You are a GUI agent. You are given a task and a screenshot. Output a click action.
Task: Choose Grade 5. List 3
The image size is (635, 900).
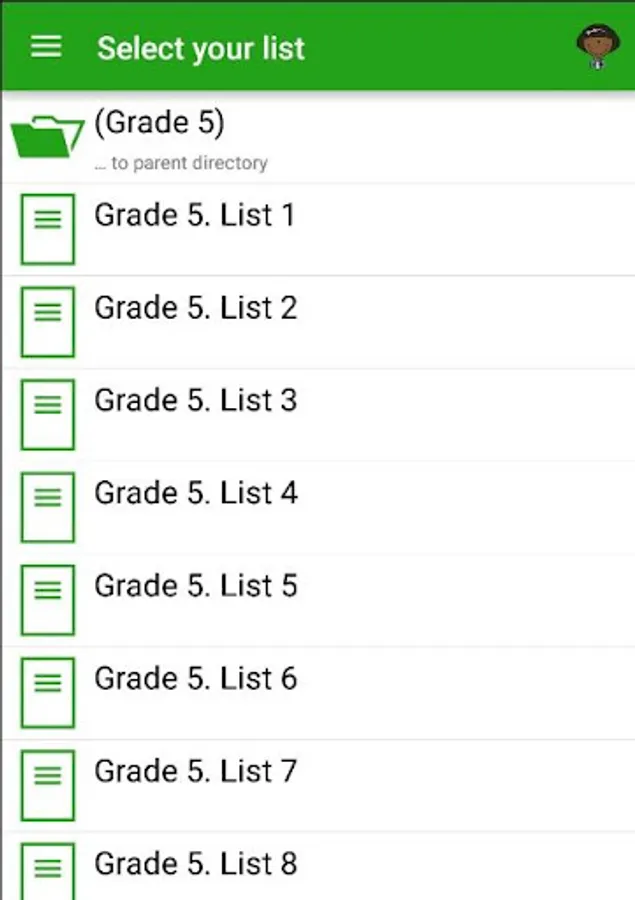click(318, 415)
